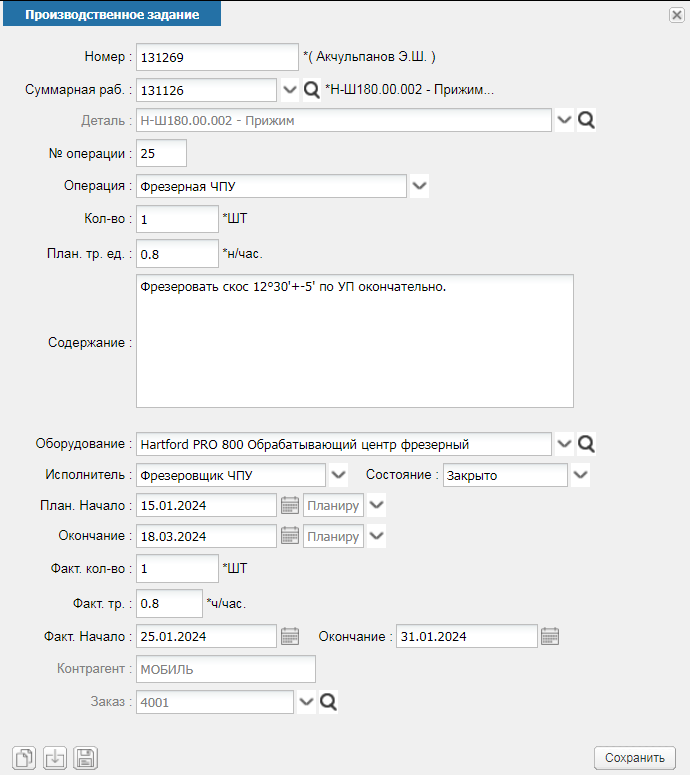Focus the Кол-во input field
This screenshot has width=690, height=775.
point(177,219)
